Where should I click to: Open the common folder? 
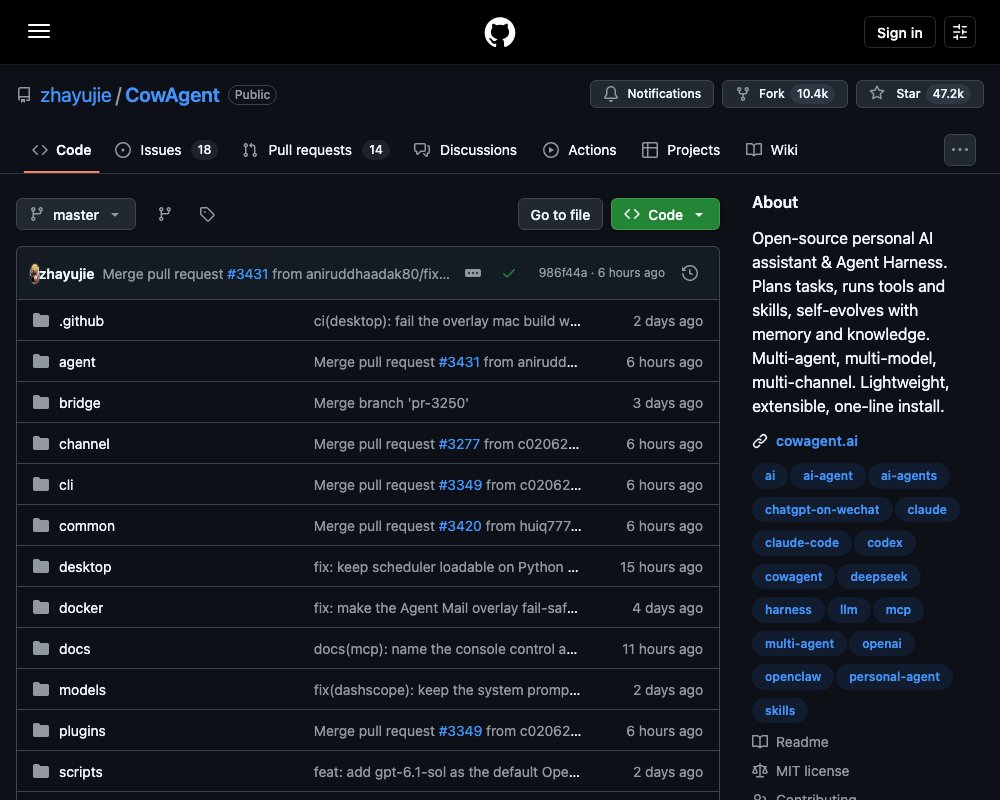[87, 526]
